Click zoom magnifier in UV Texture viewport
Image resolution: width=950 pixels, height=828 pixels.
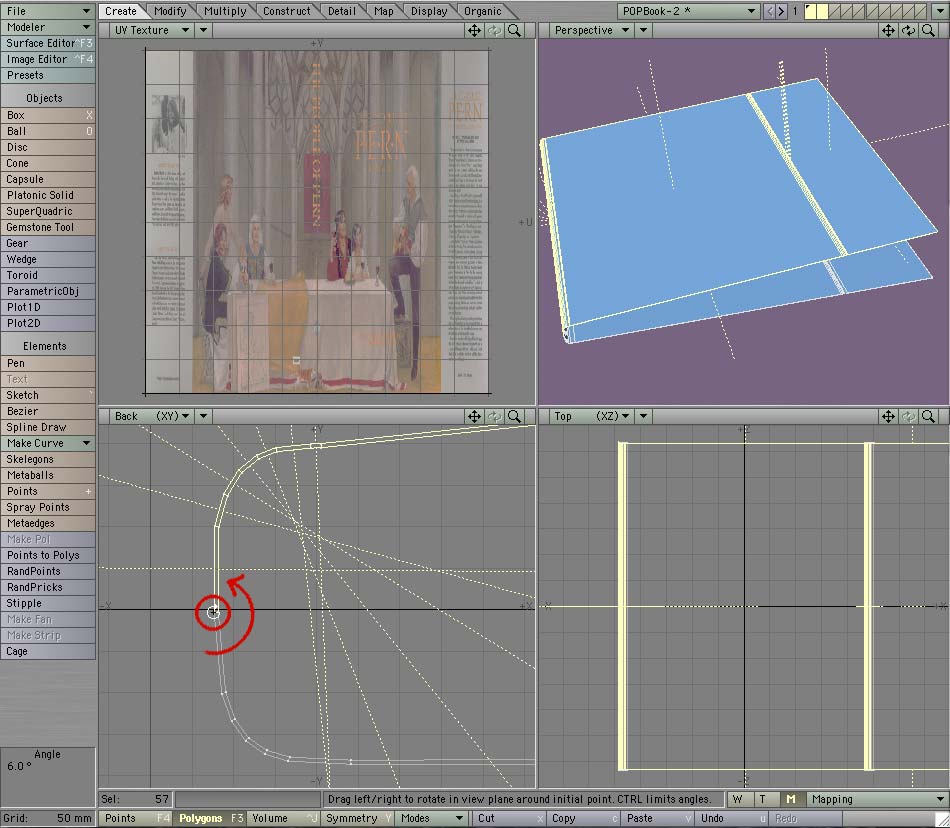(514, 30)
